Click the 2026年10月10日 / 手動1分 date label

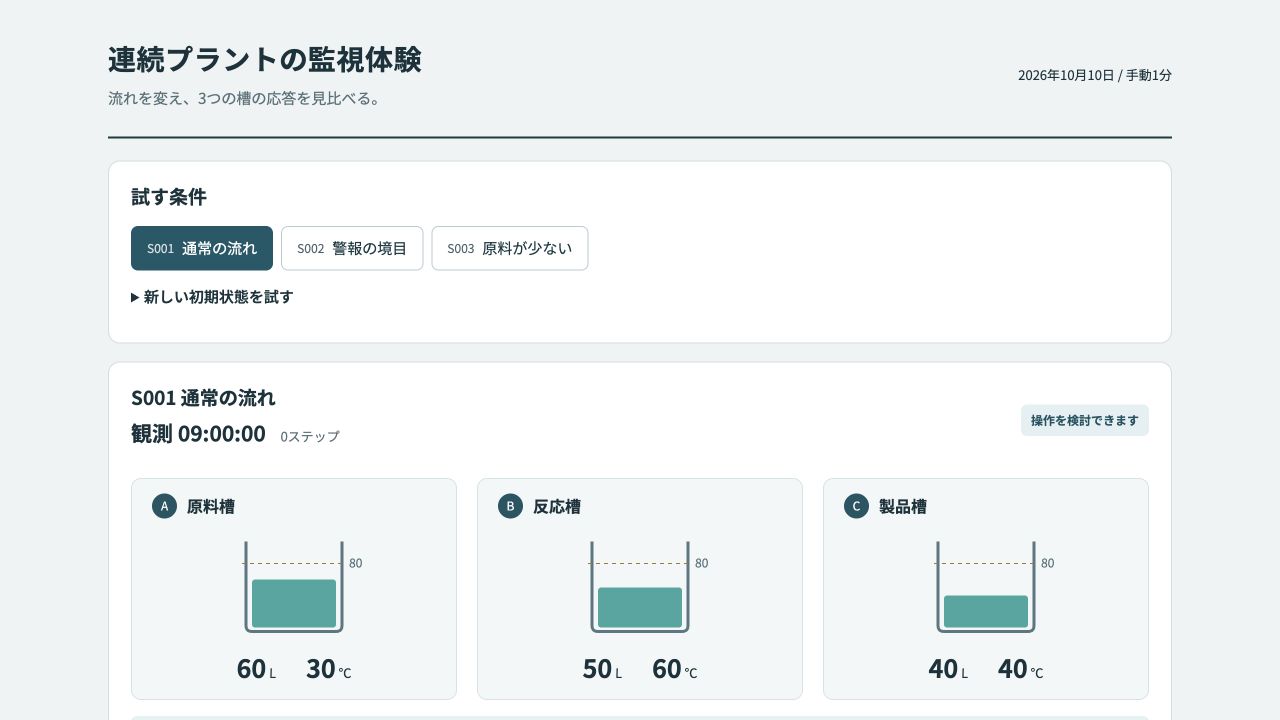(1095, 75)
